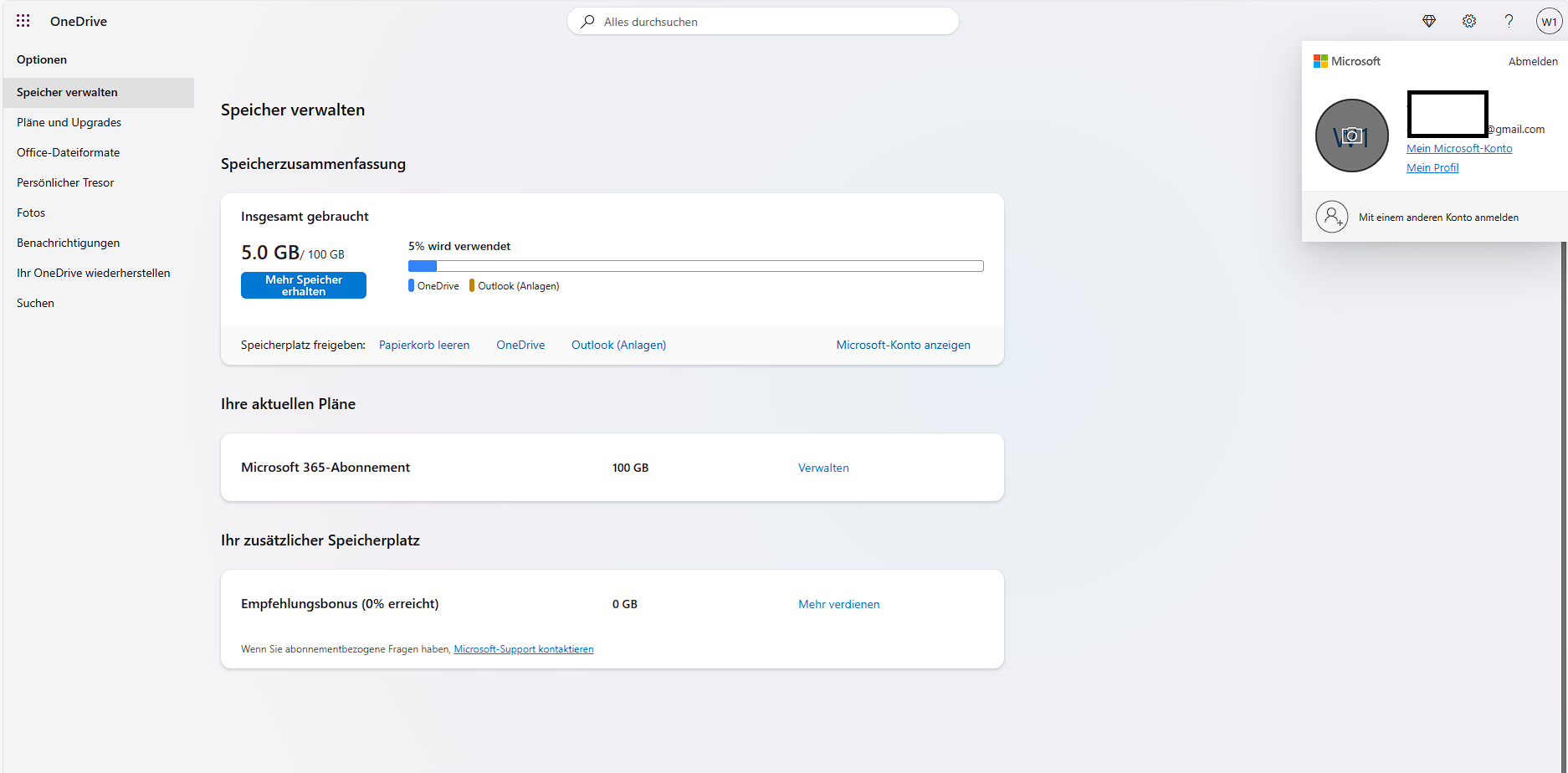Click the Abmelden sign-out link

point(1533,61)
